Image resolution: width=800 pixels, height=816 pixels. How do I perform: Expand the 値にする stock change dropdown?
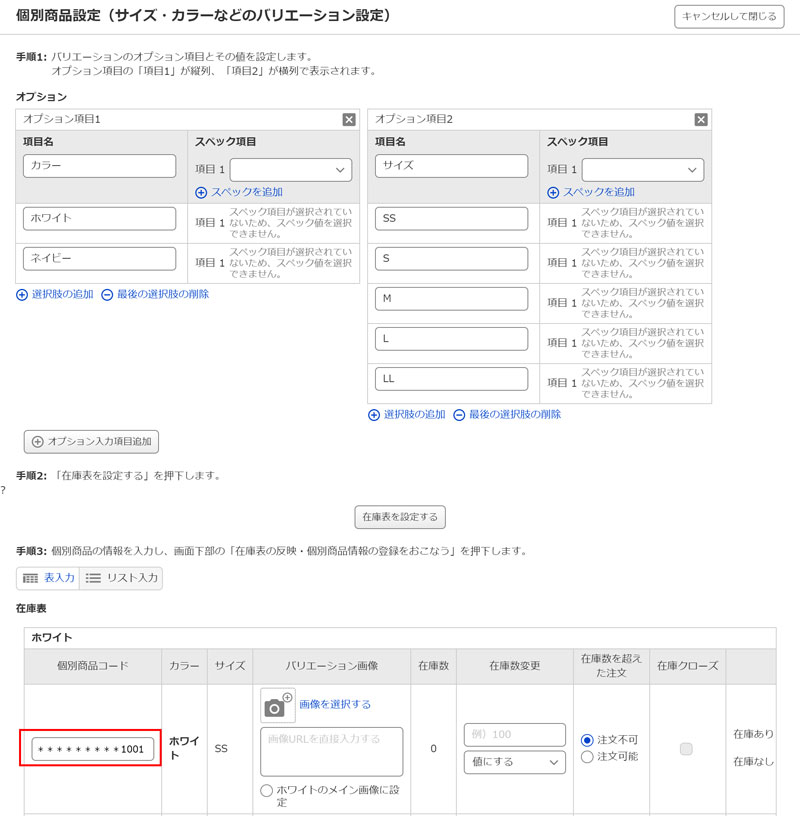pyautogui.click(x=514, y=762)
